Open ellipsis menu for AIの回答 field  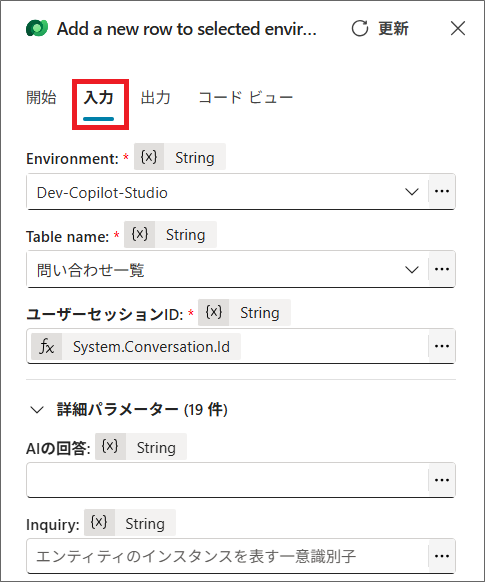(442, 480)
